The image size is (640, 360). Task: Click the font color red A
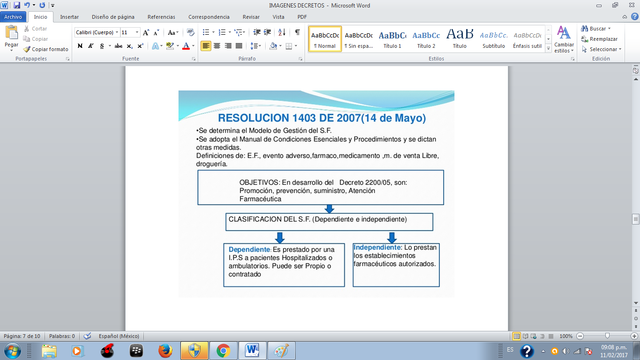186,46
